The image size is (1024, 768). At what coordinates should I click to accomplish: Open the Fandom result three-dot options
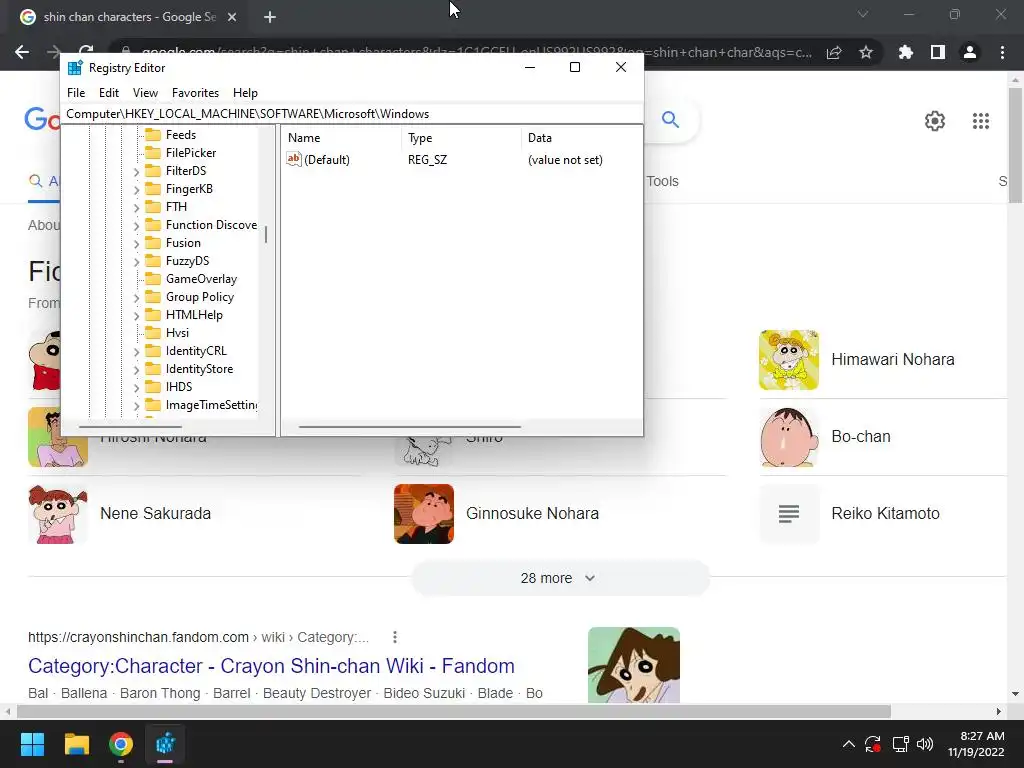[x=394, y=637]
